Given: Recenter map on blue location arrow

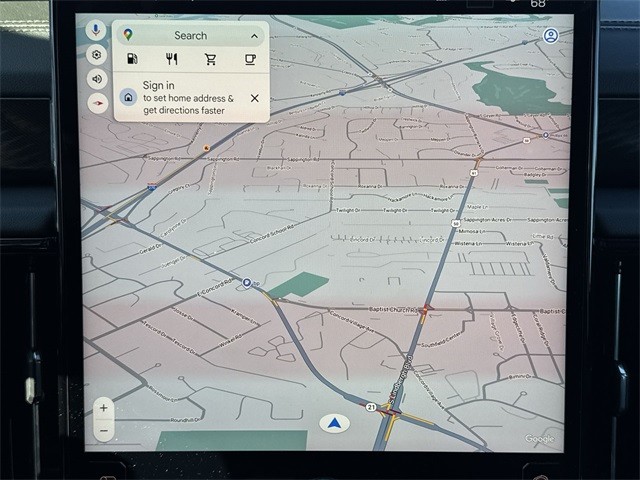Looking at the screenshot, I should (x=334, y=423).
